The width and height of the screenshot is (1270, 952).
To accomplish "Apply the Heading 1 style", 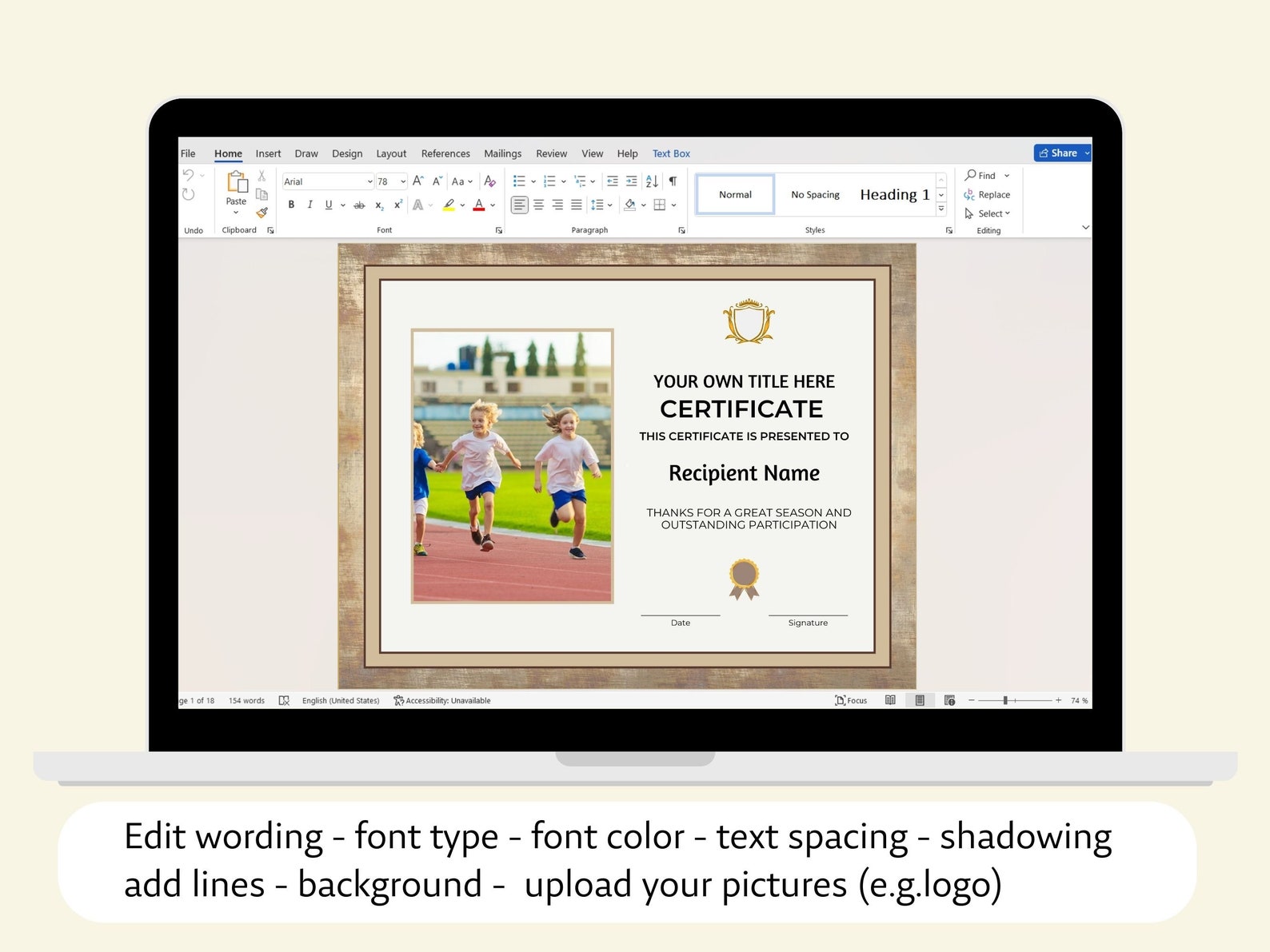I will point(895,194).
